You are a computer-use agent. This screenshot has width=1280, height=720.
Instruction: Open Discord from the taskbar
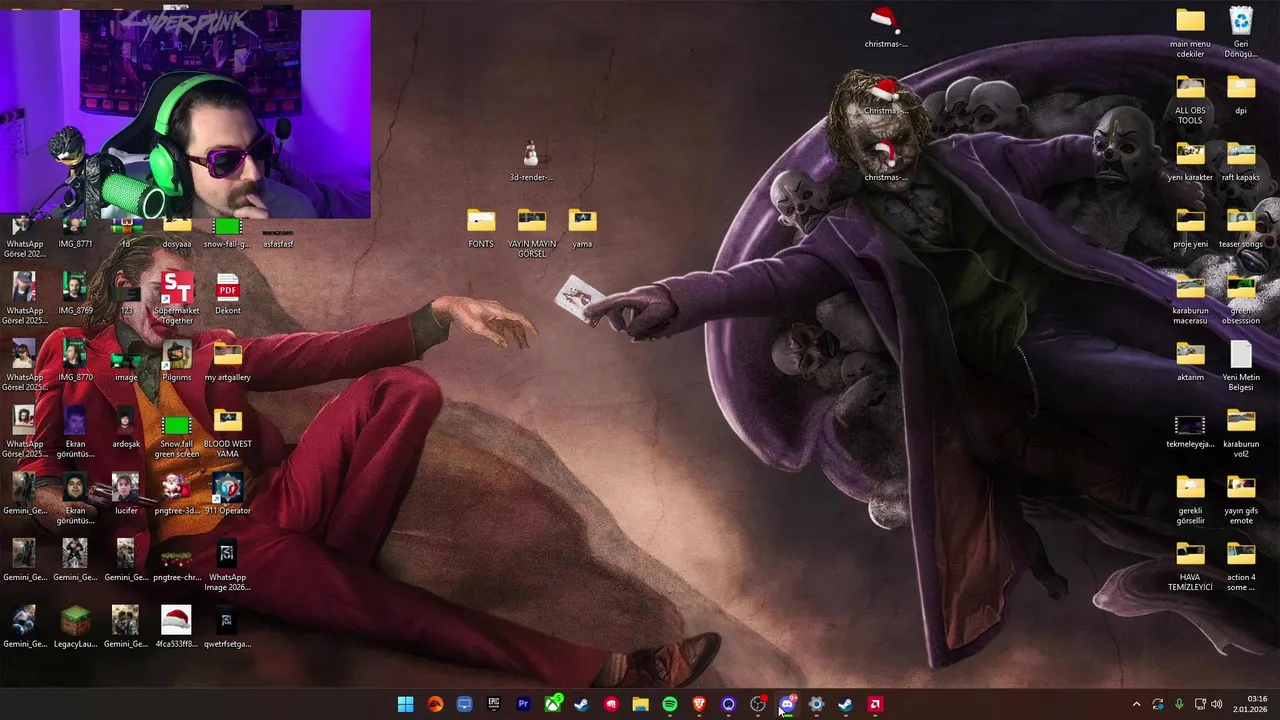pyautogui.click(x=787, y=704)
